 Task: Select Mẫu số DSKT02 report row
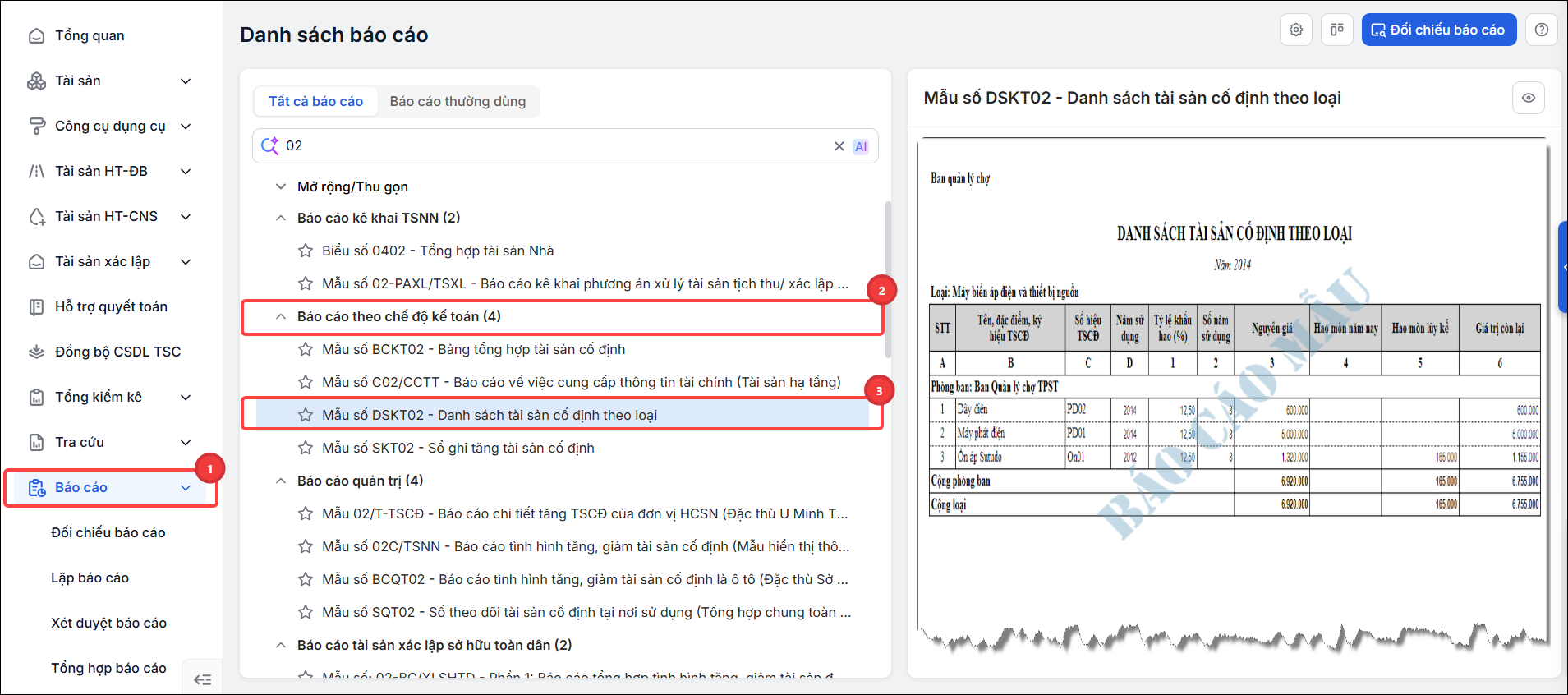pyautogui.click(x=563, y=415)
